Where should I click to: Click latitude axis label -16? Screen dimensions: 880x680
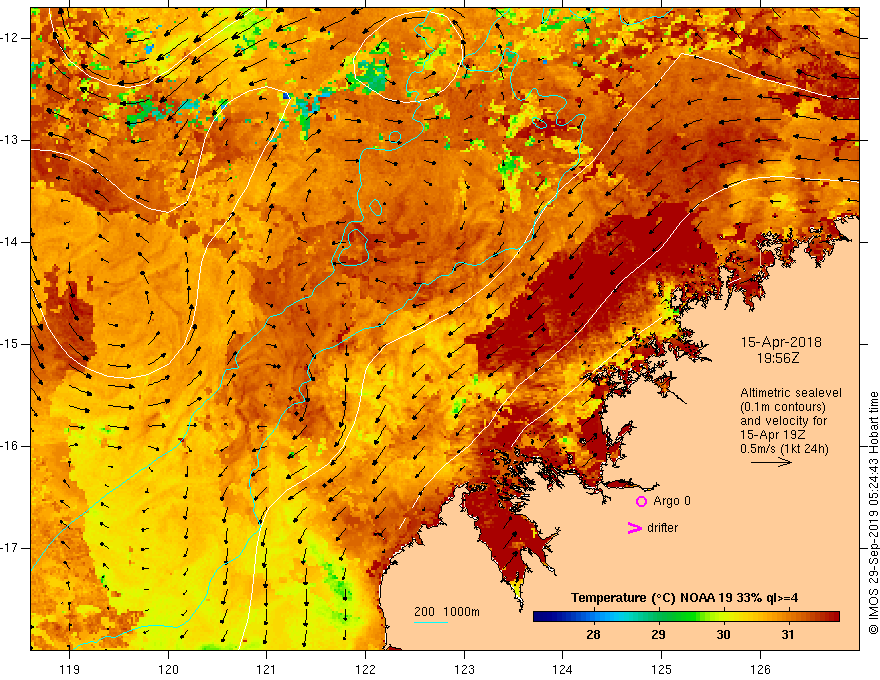[10, 447]
